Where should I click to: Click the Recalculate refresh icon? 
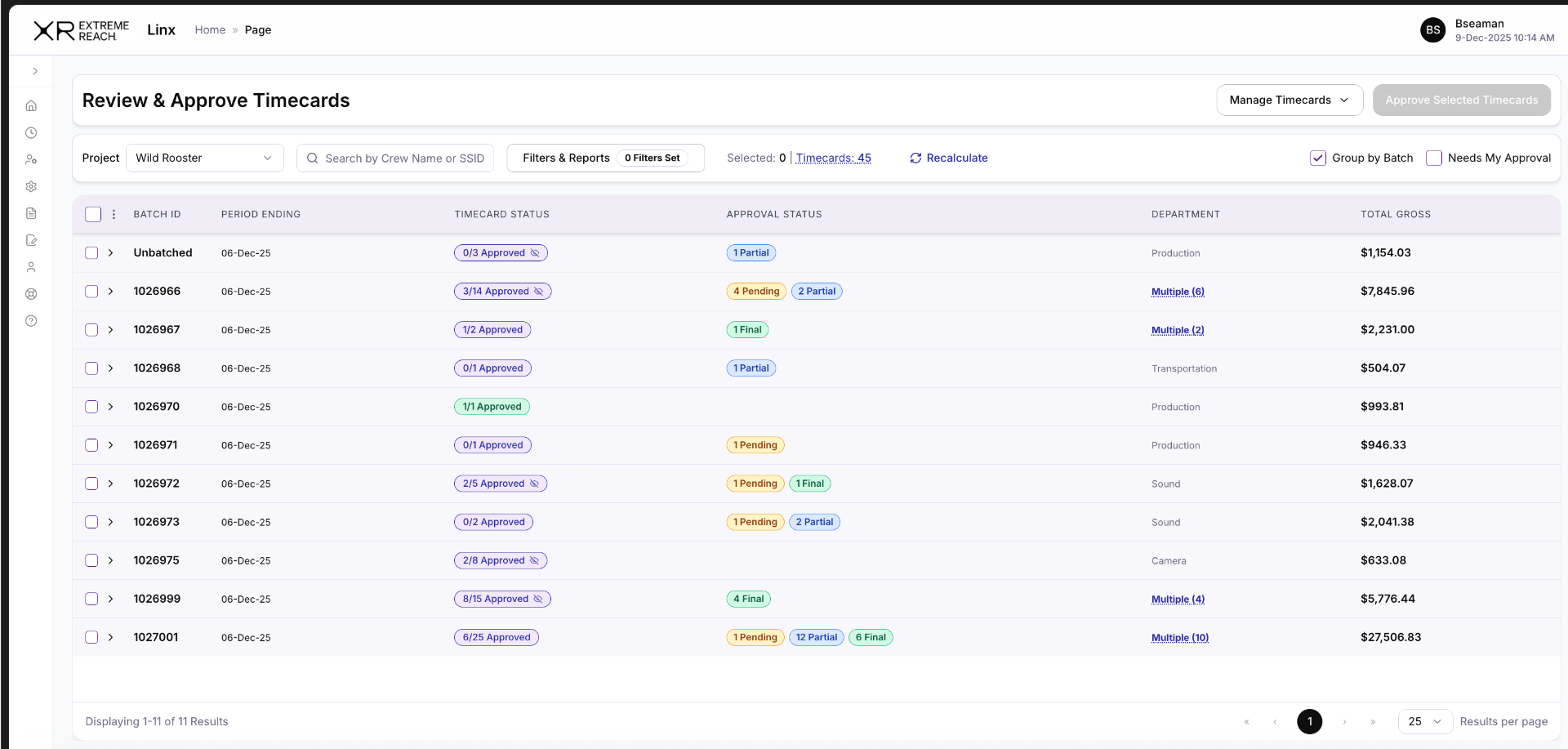(915, 158)
